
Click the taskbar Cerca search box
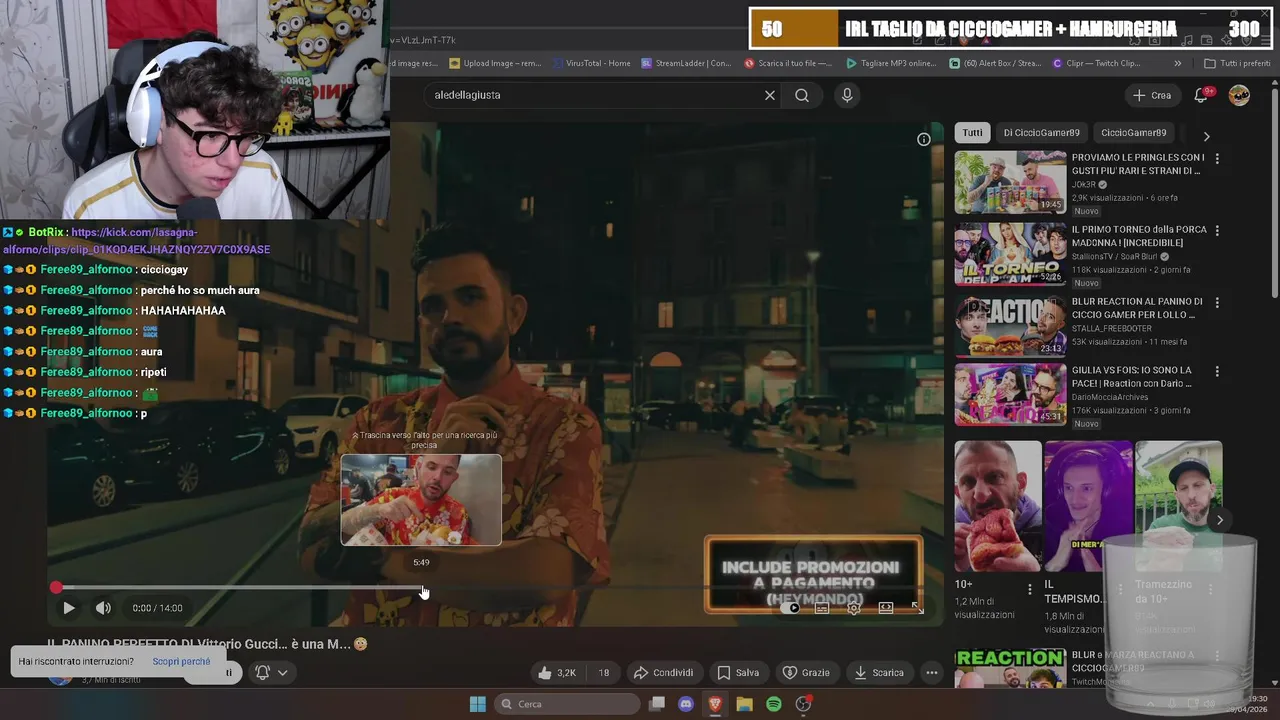click(x=568, y=704)
